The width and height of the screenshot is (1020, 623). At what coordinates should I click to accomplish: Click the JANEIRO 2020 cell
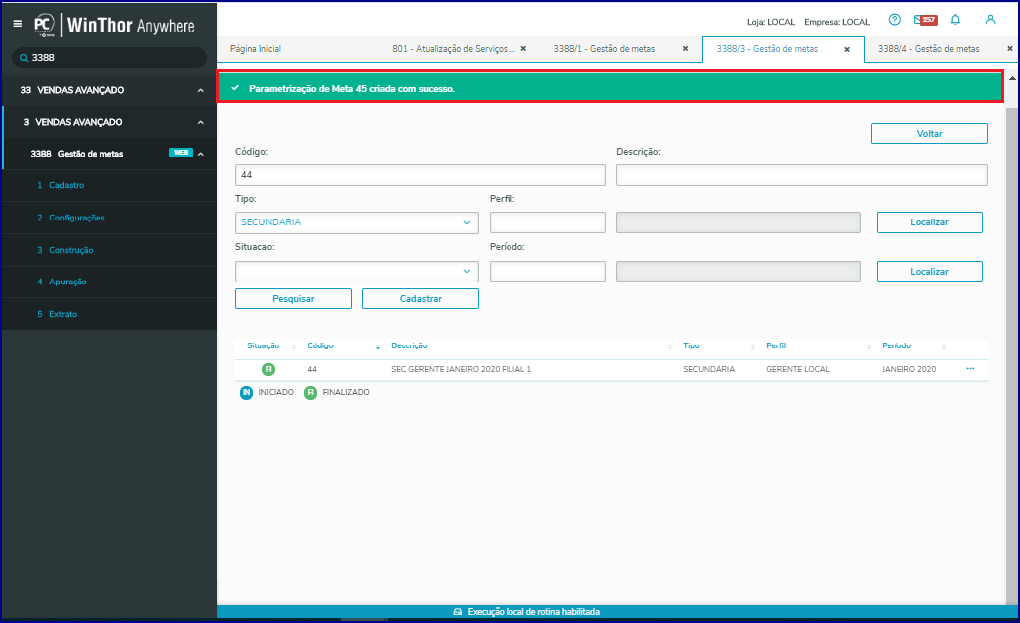(x=909, y=369)
